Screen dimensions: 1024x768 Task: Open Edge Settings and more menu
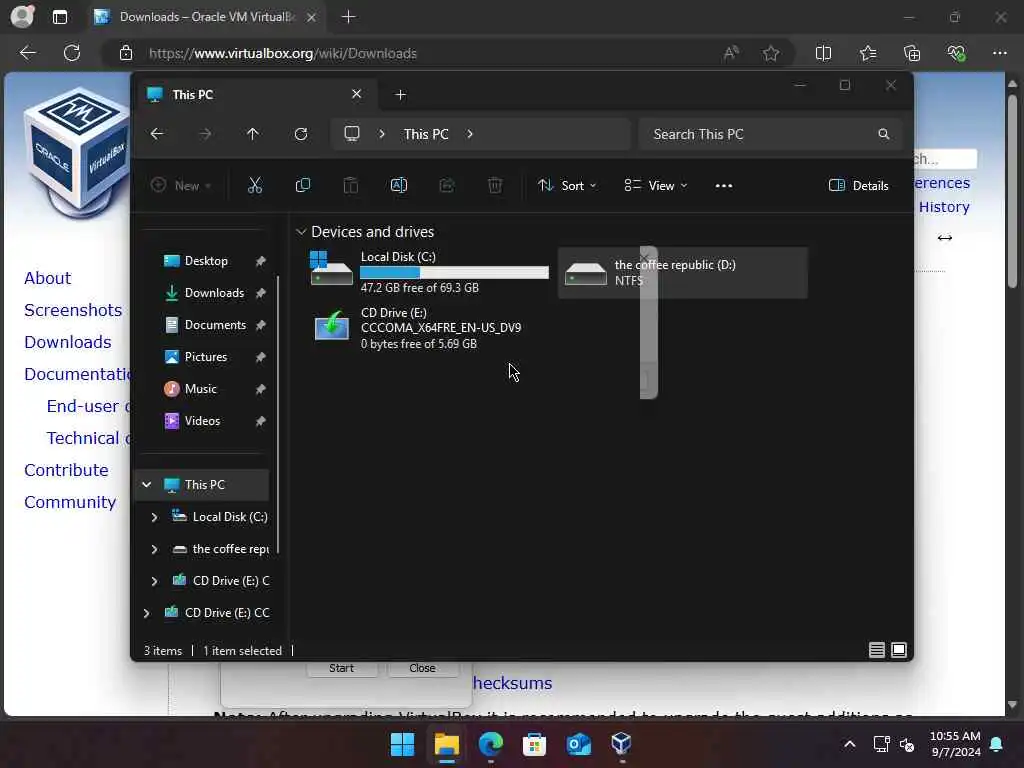1000,53
